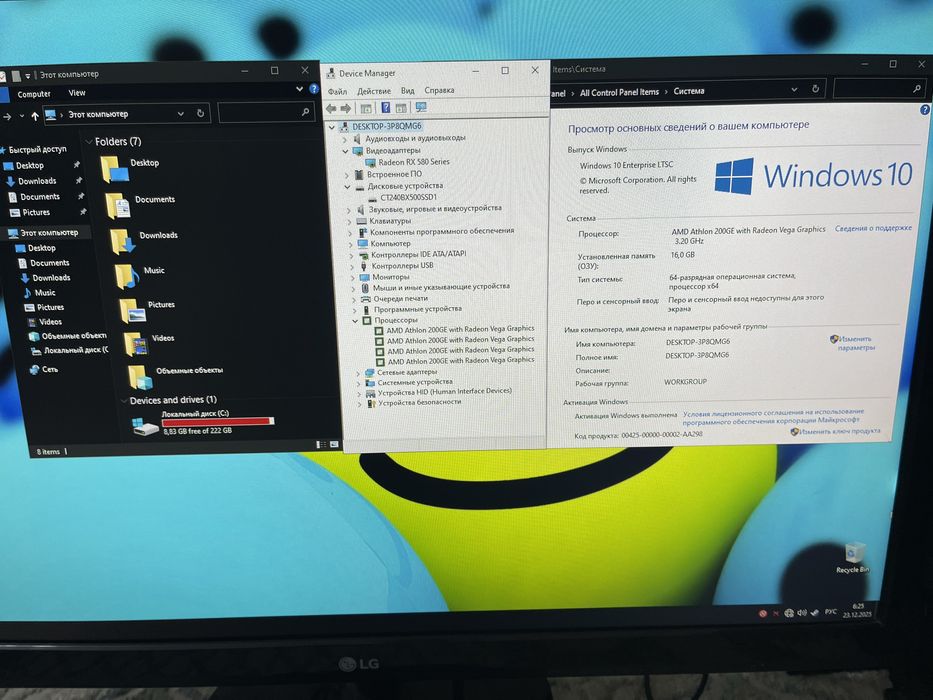Collapse Видеоадаптеры node
The height and width of the screenshot is (700, 933).
[x=345, y=151]
